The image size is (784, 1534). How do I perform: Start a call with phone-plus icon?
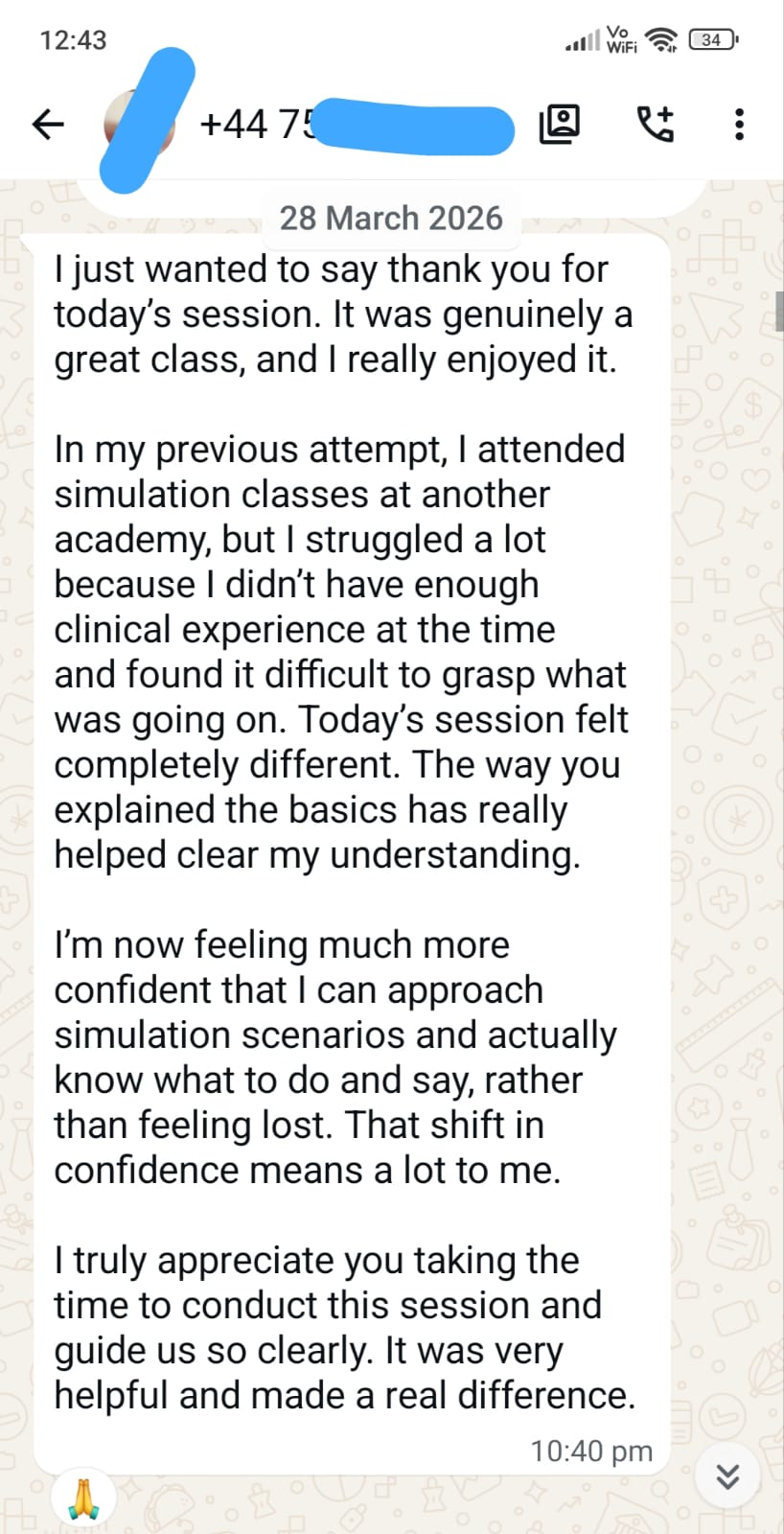point(656,124)
